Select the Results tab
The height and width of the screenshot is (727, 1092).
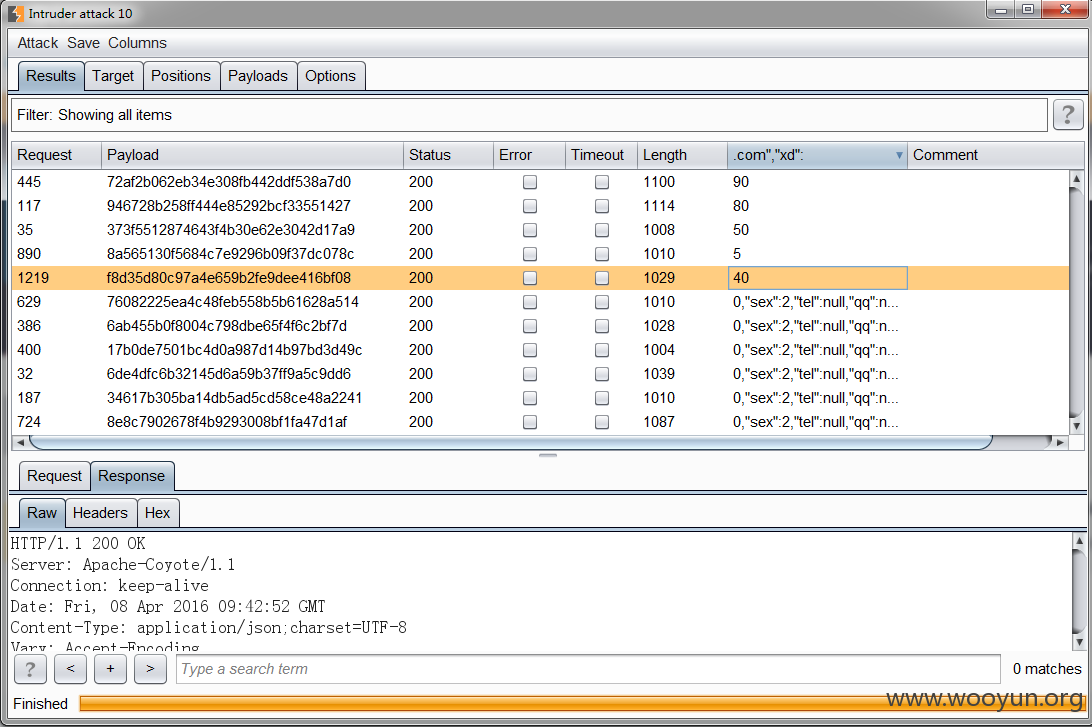pos(51,76)
